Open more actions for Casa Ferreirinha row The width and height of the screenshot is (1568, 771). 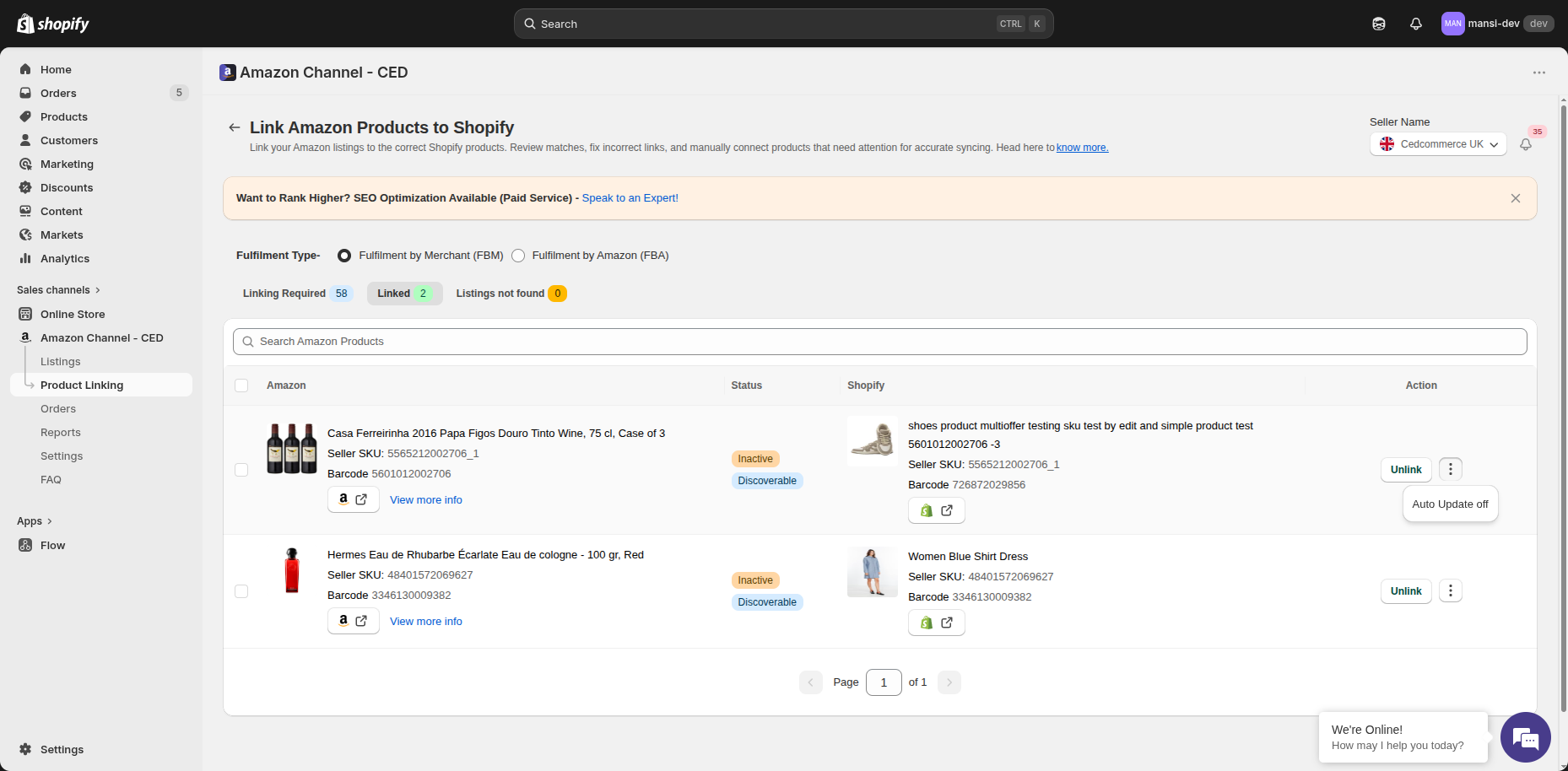(x=1451, y=469)
